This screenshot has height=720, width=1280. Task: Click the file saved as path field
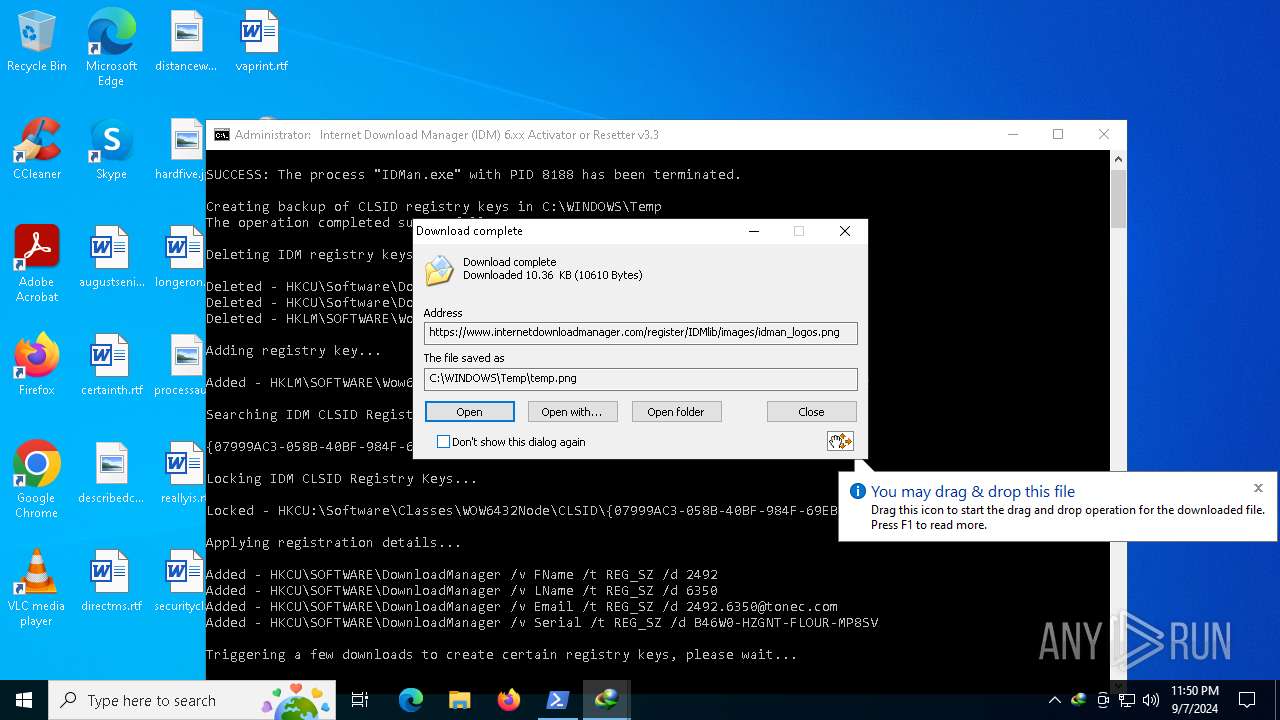pyautogui.click(x=640, y=379)
